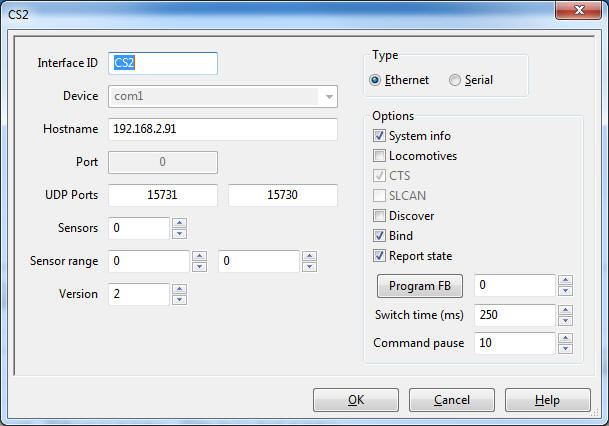Viewport: 609px width, 426px height.
Task: Decrease the Program FB value
Action: [566, 290]
